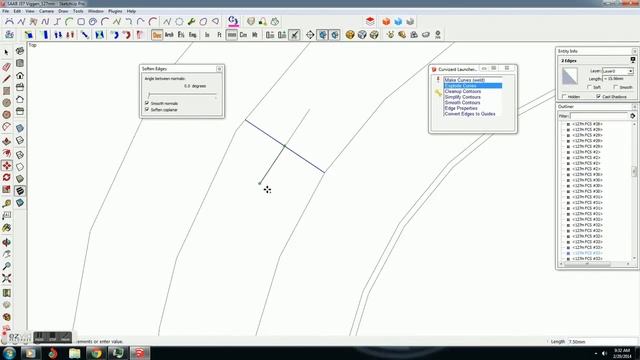Select the Arc tool
Image resolution: width=640 pixels, height=360 pixels.
coord(6,127)
